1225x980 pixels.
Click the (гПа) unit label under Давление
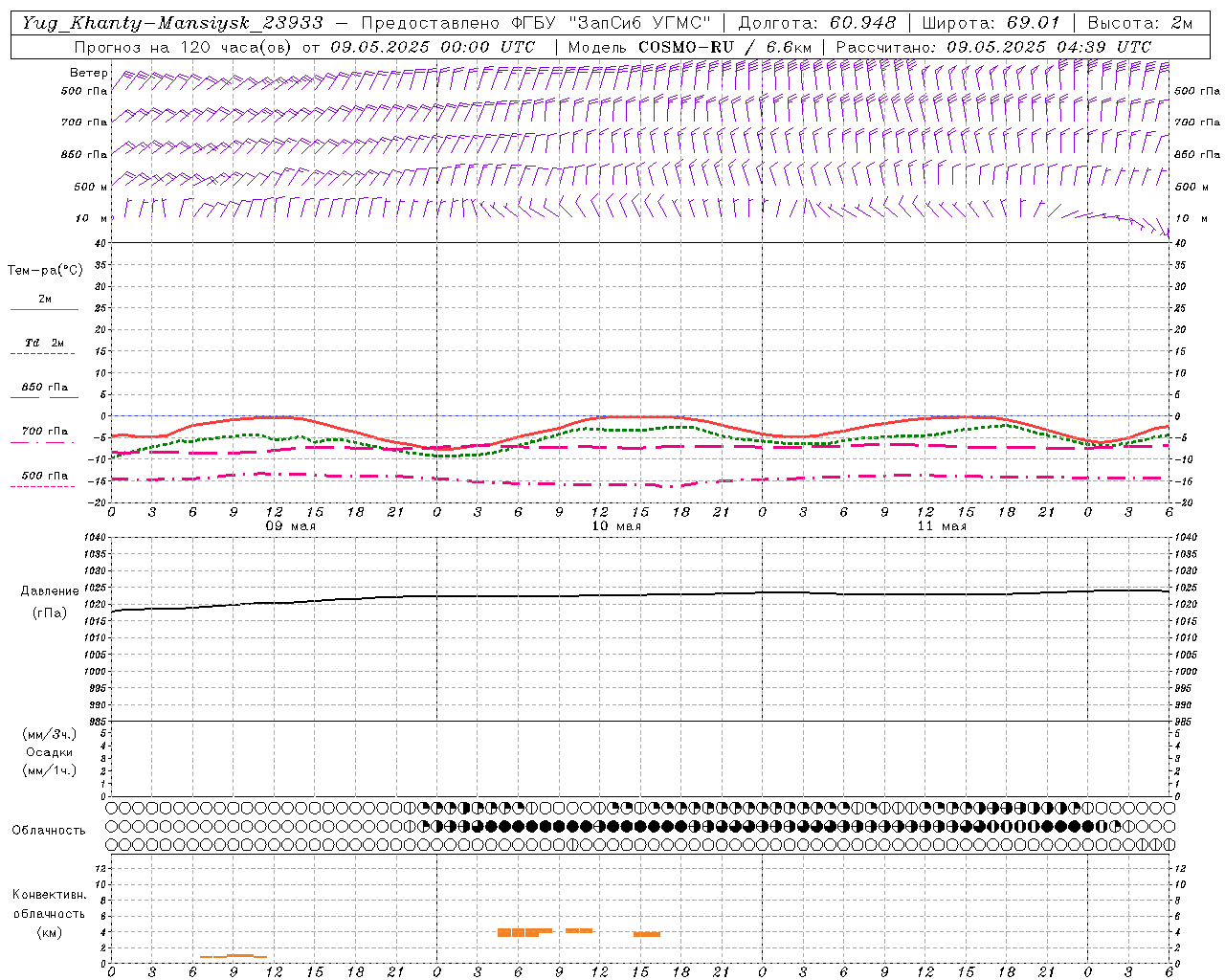[49, 613]
